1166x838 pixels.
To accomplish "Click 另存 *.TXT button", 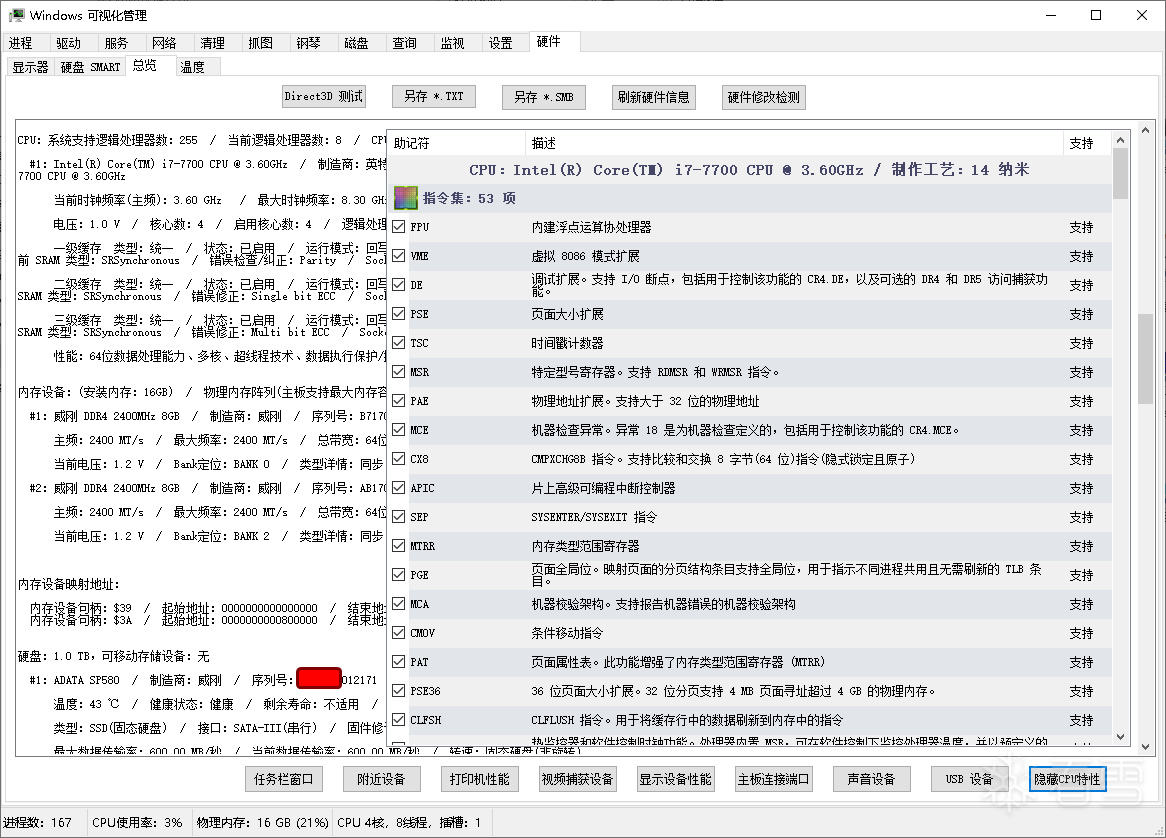I will [434, 97].
